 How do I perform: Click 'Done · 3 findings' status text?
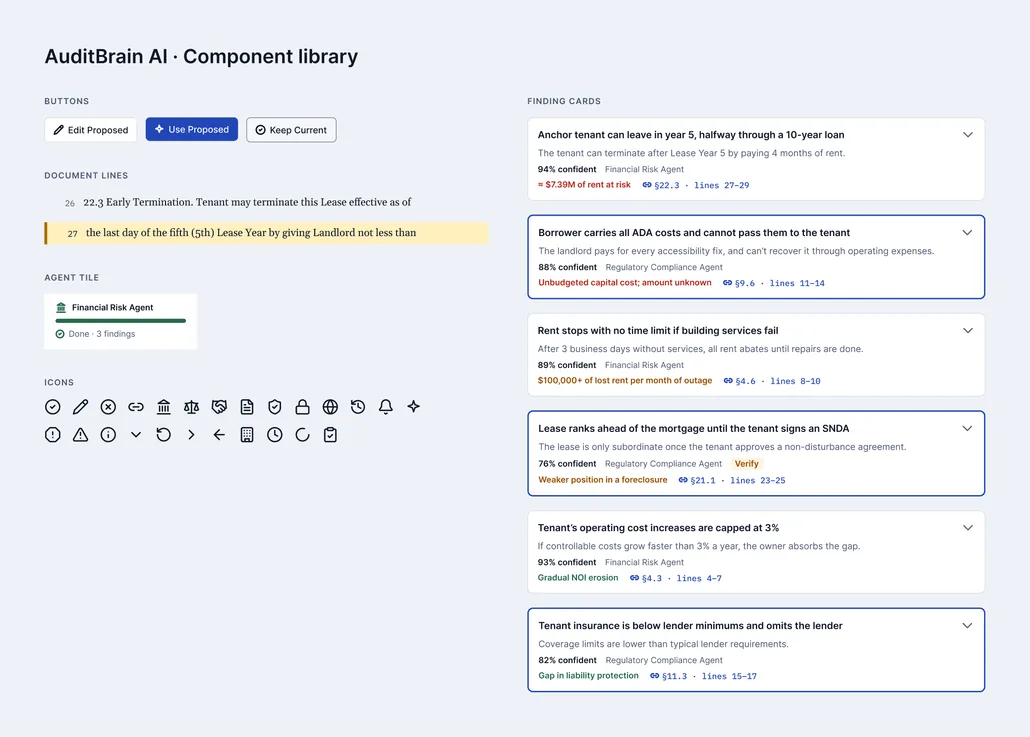point(102,334)
